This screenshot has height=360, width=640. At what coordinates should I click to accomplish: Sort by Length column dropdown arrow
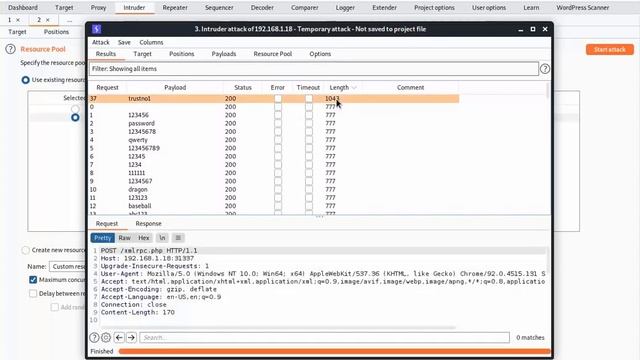354,88
